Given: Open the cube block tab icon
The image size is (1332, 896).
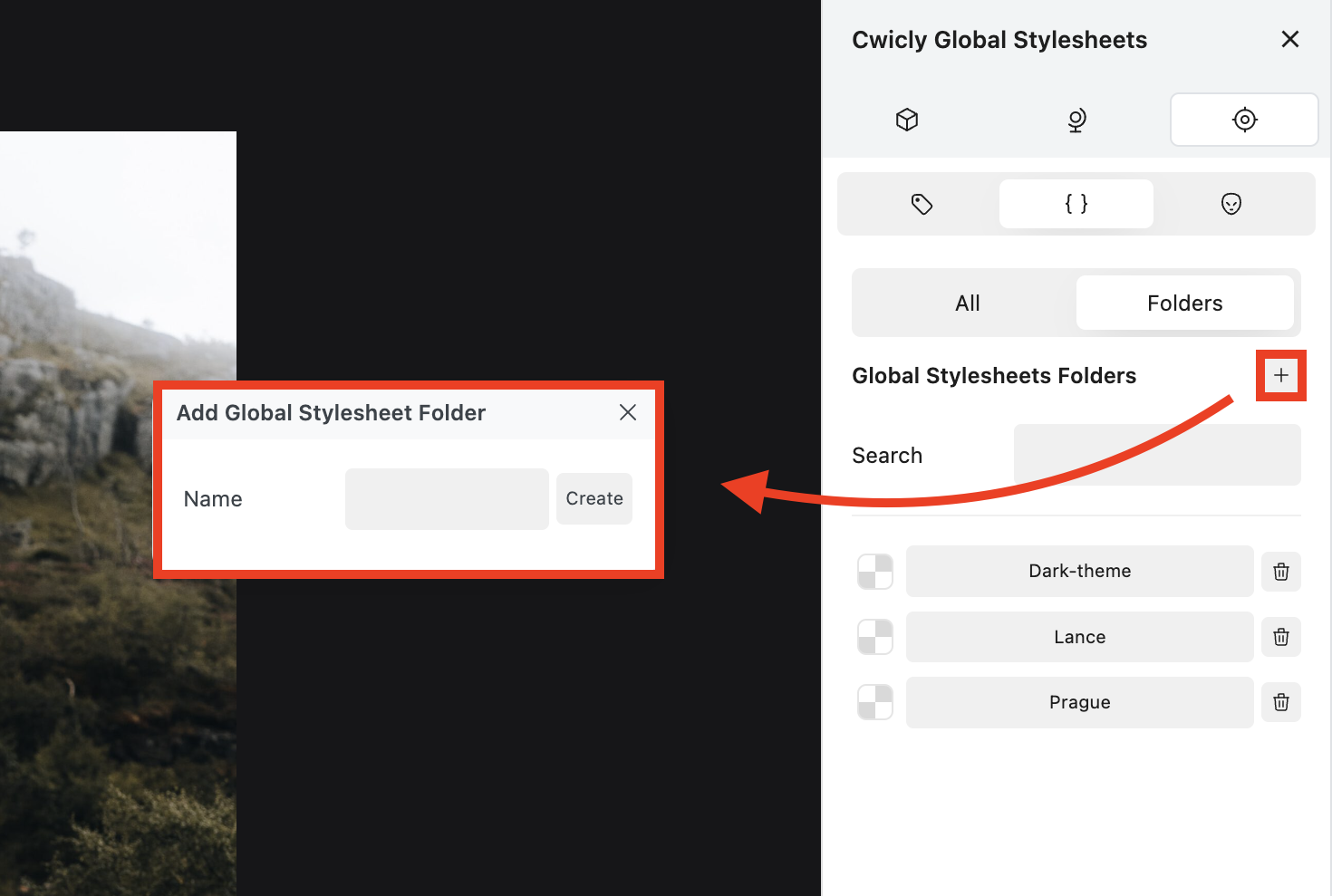Looking at the screenshot, I should tap(907, 120).
